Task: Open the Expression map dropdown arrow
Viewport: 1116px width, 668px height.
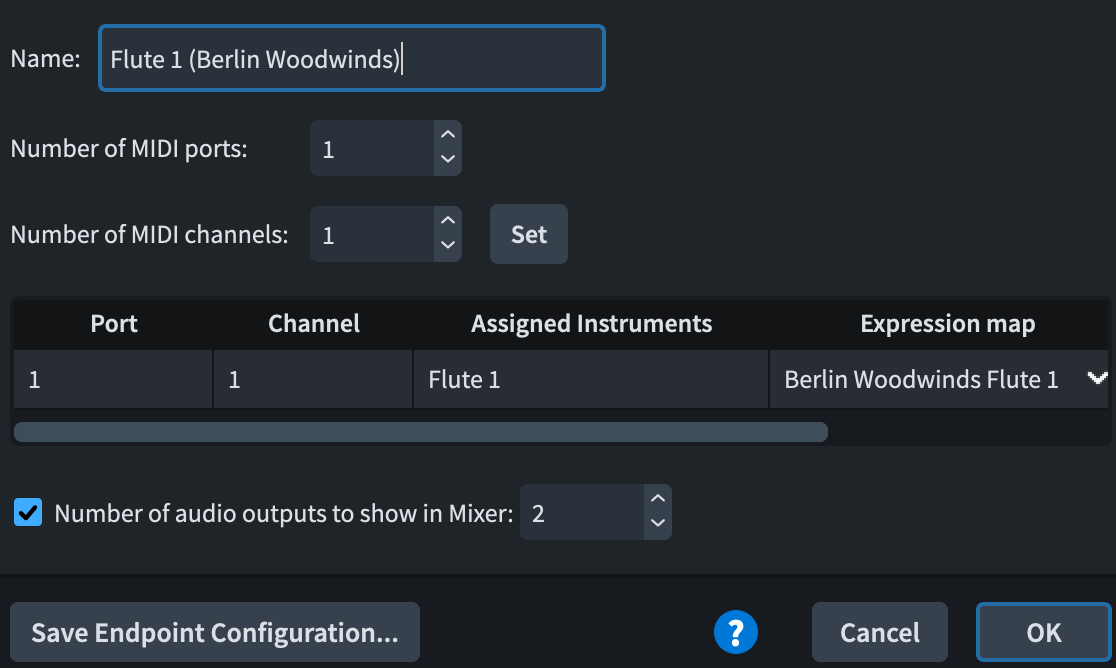Action: click(x=1097, y=378)
